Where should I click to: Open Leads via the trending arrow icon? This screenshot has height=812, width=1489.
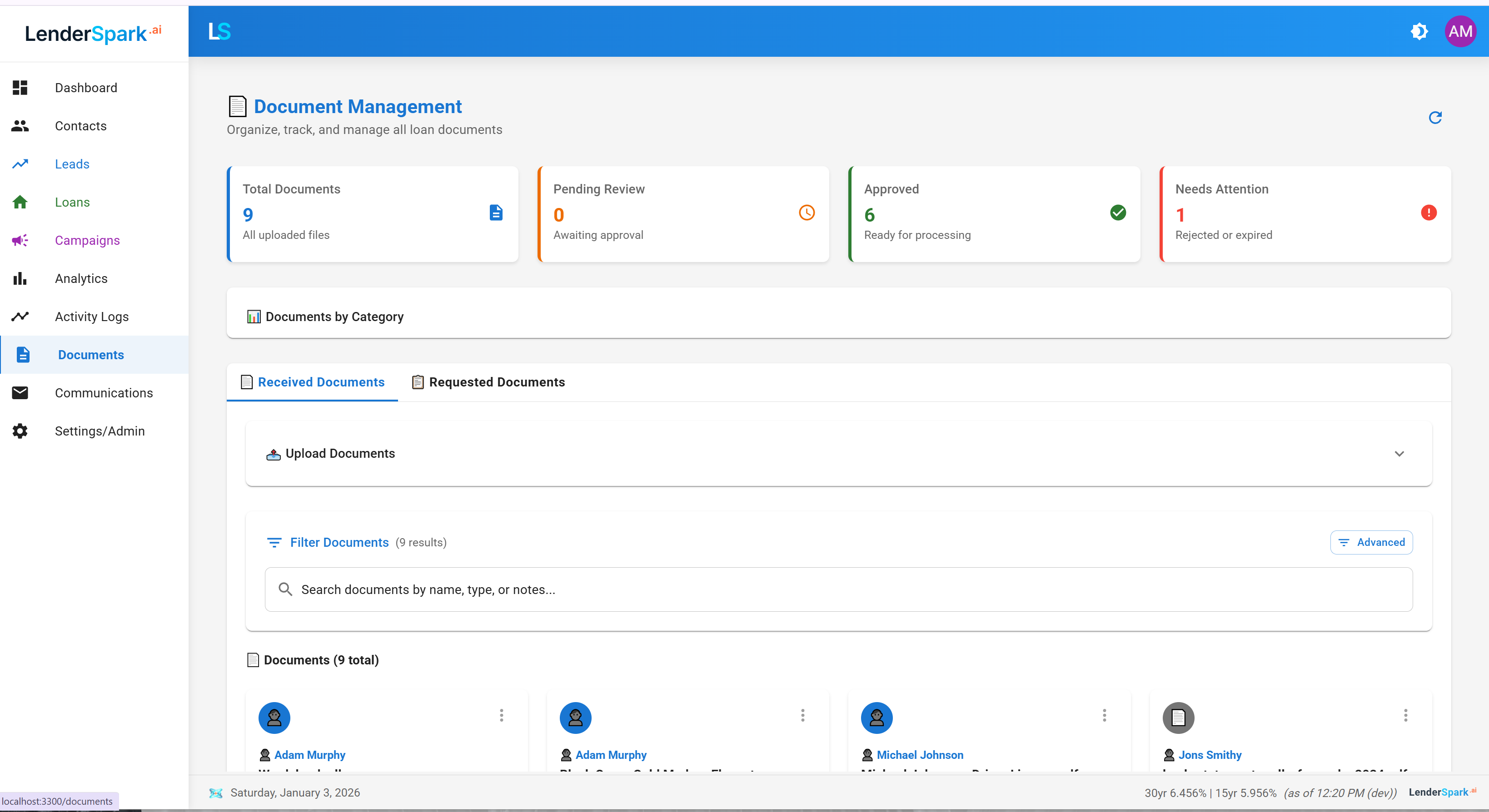click(x=20, y=164)
